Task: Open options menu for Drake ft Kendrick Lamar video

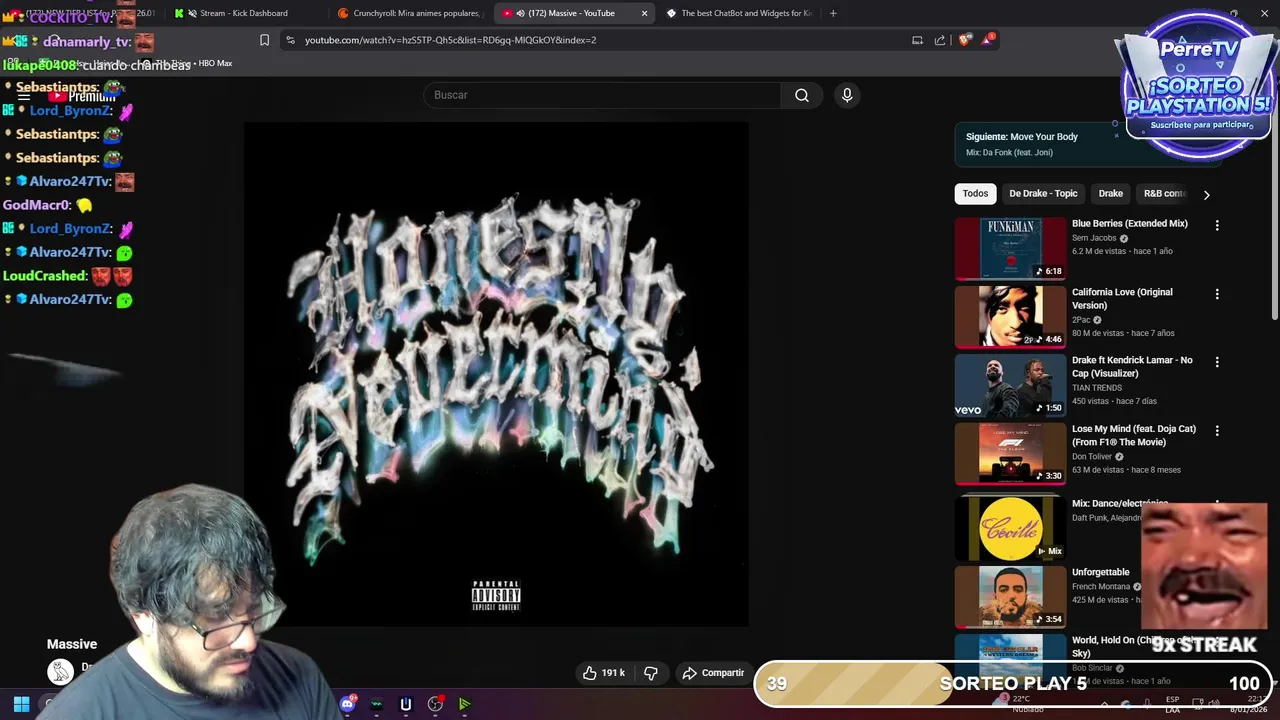Action: [x=1217, y=362]
